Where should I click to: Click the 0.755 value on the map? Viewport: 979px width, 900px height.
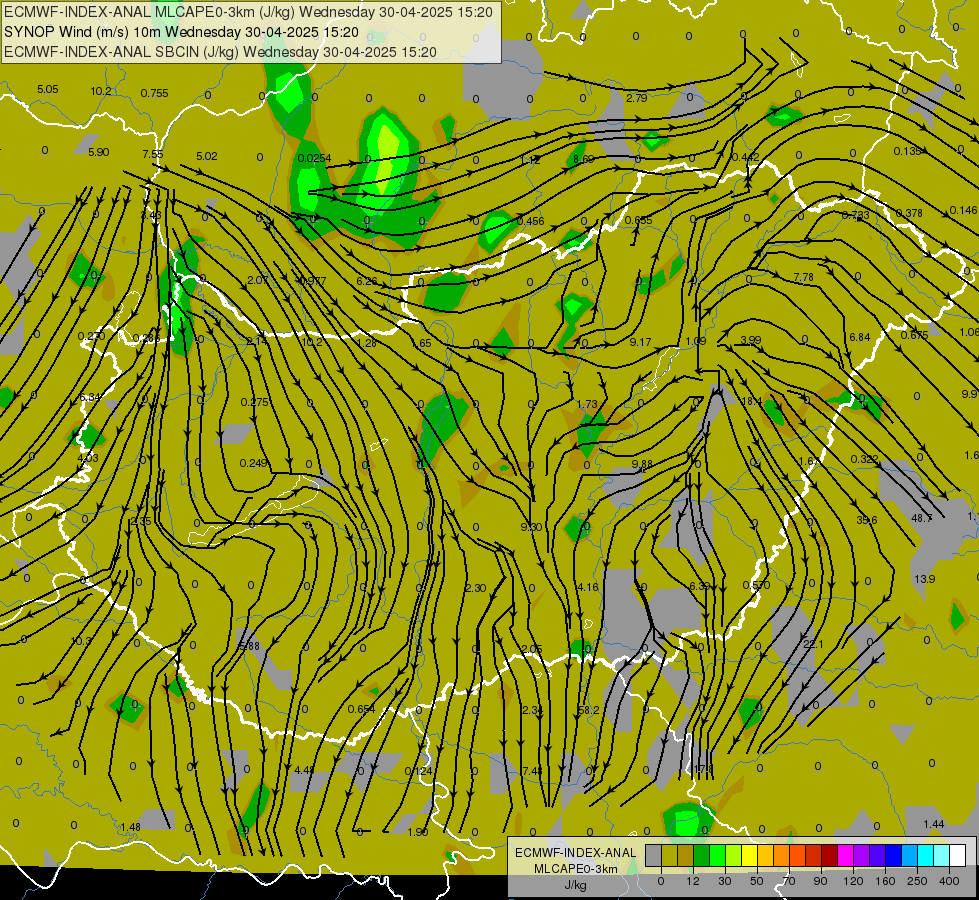click(x=154, y=93)
